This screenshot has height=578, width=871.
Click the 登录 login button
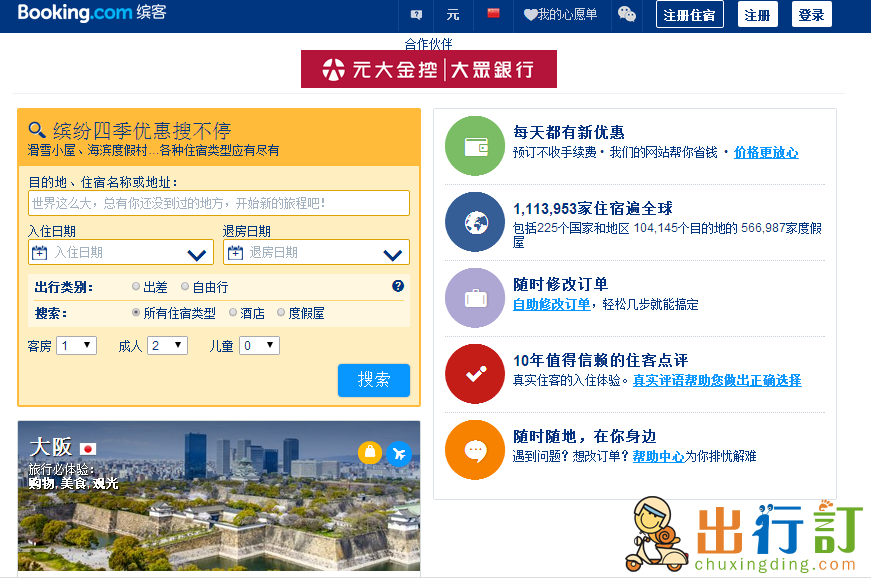pyautogui.click(x=812, y=14)
